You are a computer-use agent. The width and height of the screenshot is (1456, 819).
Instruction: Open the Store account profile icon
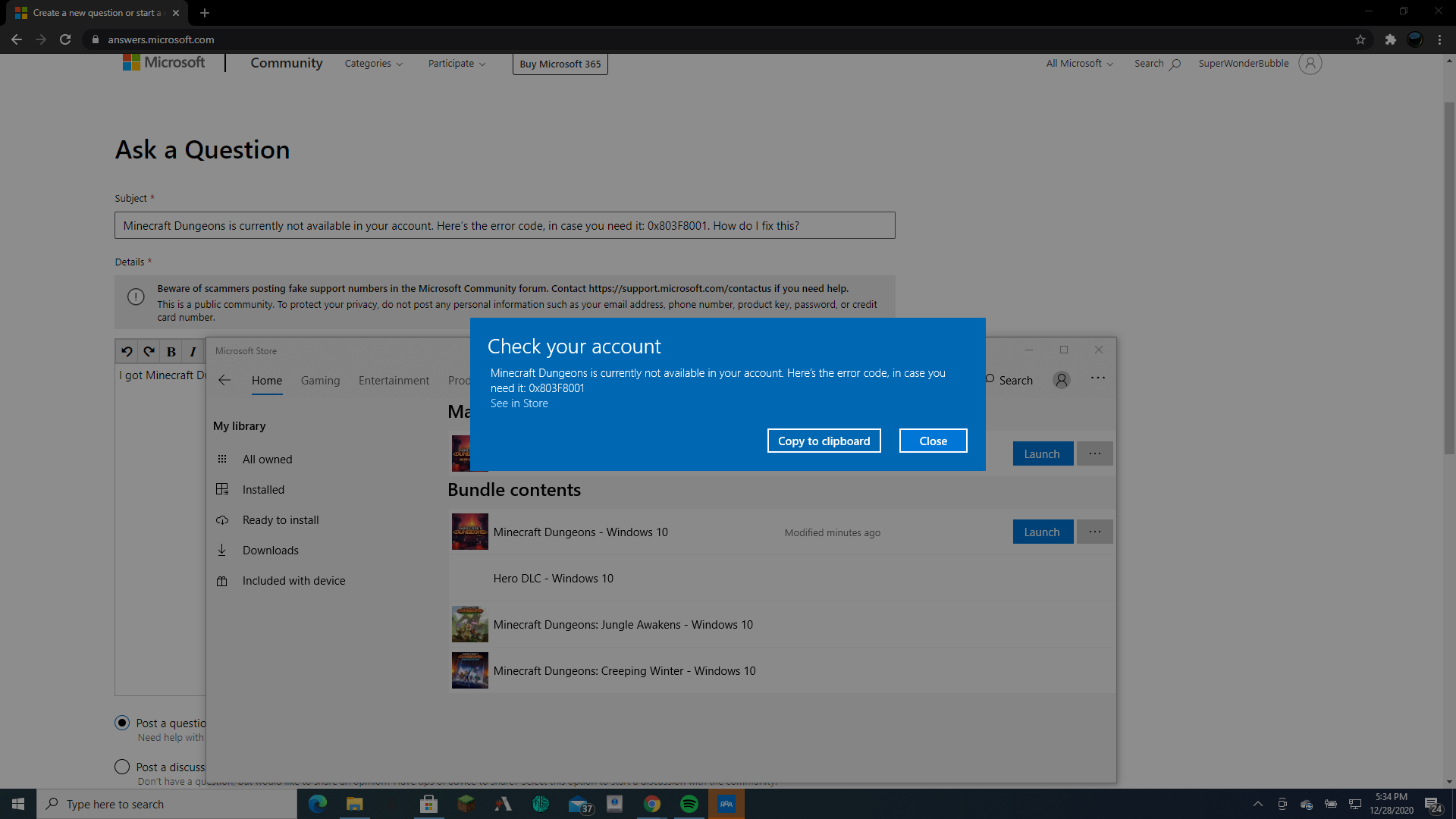point(1061,380)
